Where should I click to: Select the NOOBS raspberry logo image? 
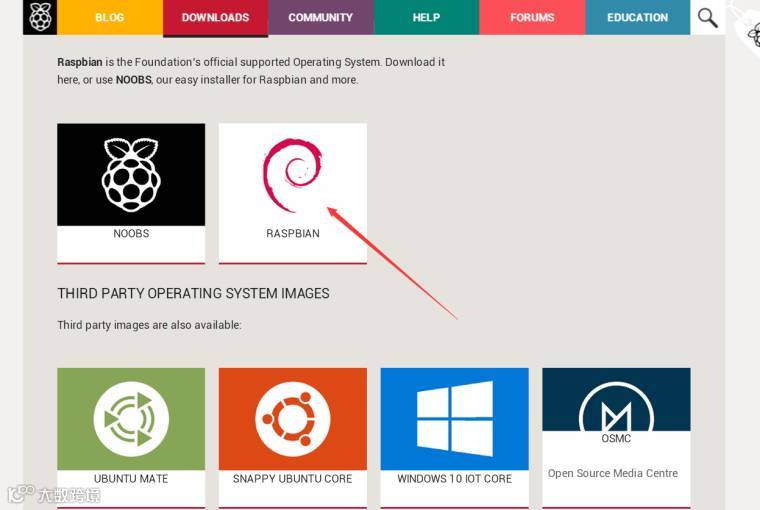tap(131, 175)
